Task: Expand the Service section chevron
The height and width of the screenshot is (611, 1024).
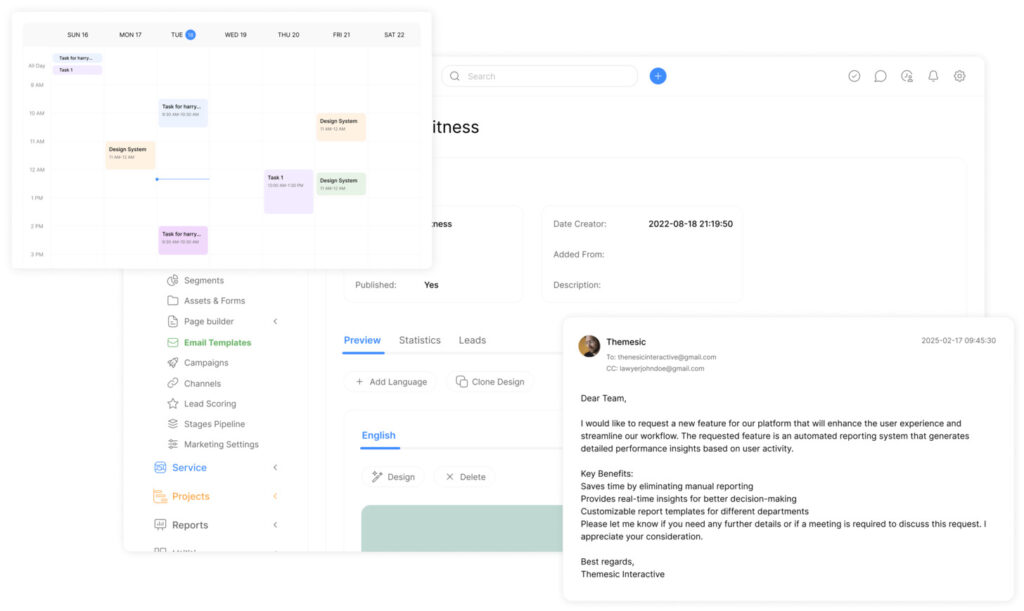Action: point(275,468)
